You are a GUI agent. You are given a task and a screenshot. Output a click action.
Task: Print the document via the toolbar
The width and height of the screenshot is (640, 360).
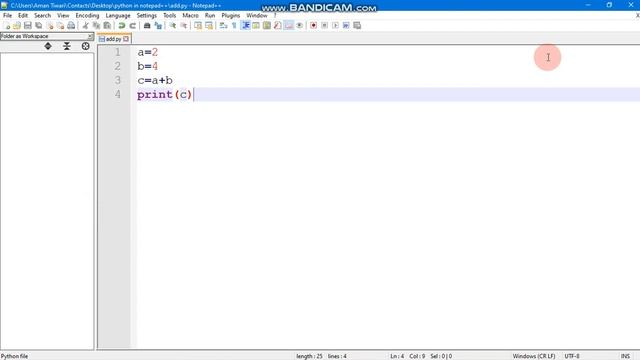tap(71, 25)
